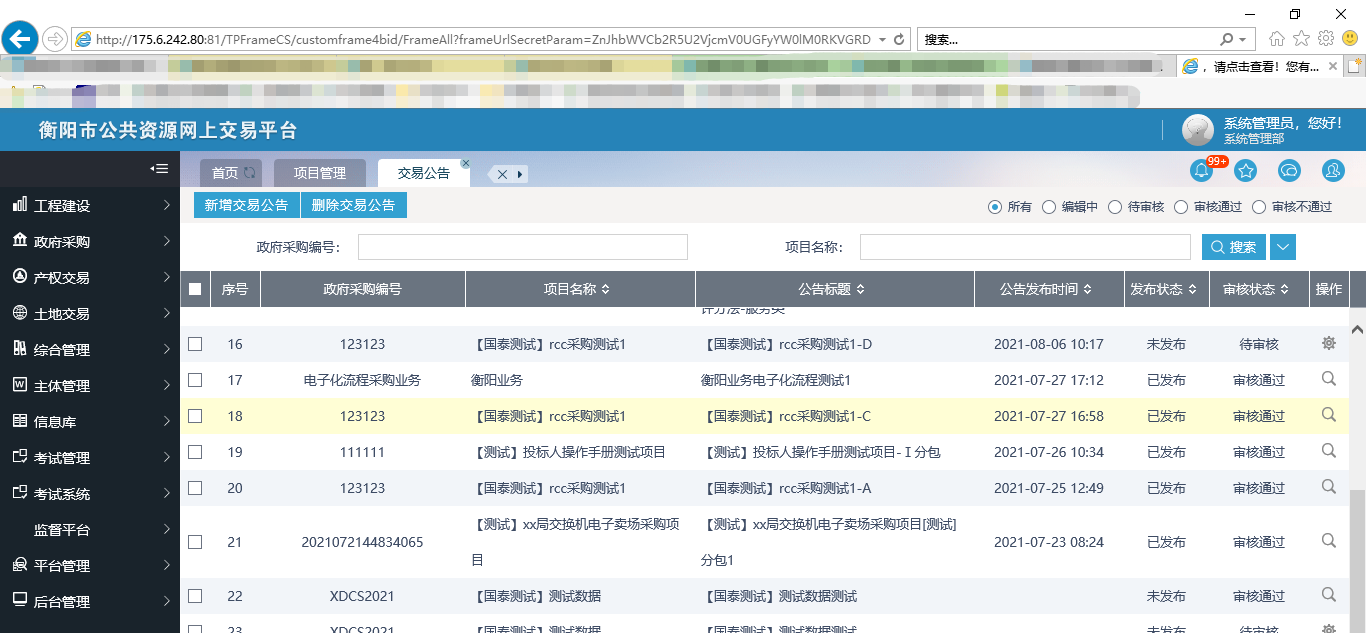Check the checkbox for row 20
Screen dimensions: 1366x633
pos(195,488)
